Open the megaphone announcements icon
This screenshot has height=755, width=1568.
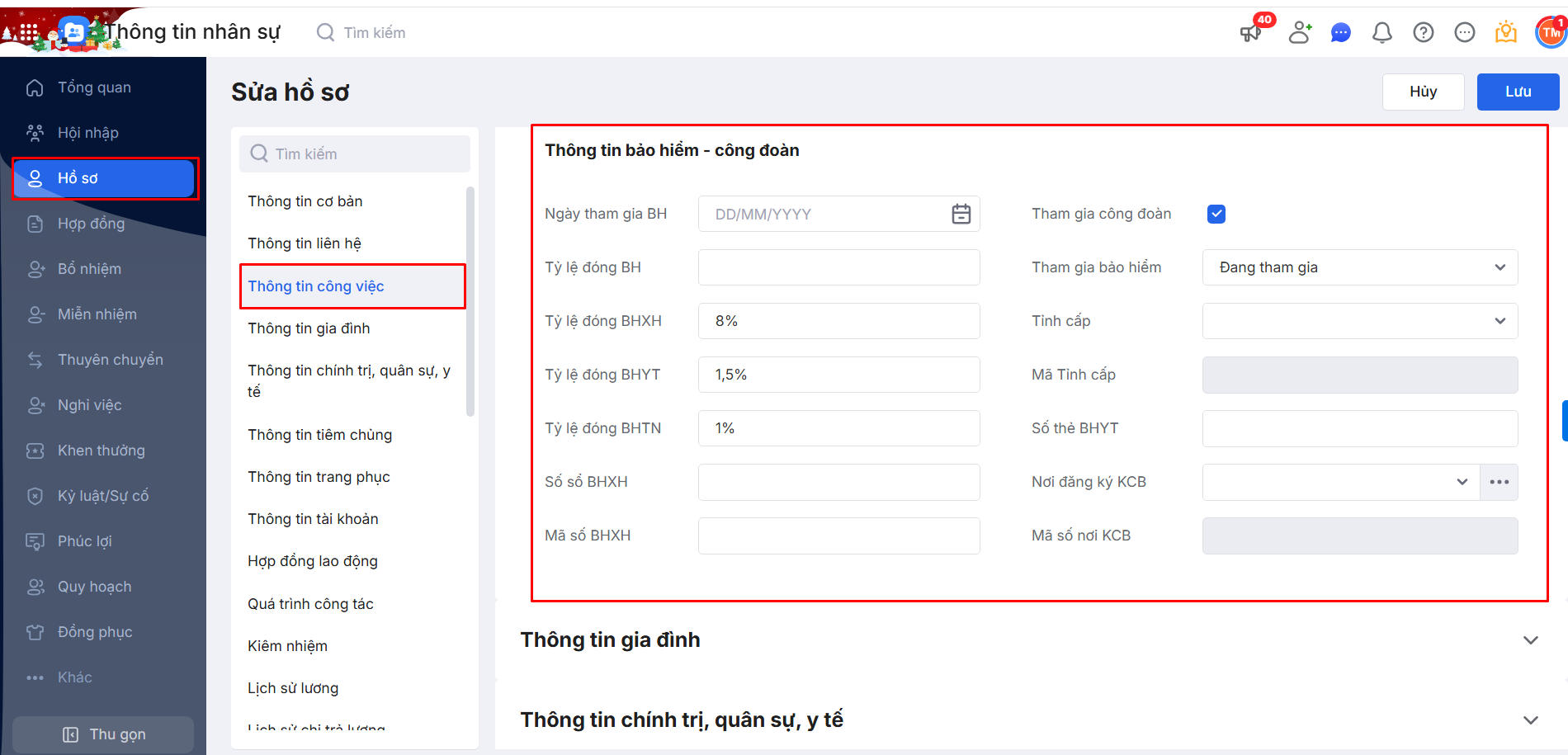(x=1251, y=33)
